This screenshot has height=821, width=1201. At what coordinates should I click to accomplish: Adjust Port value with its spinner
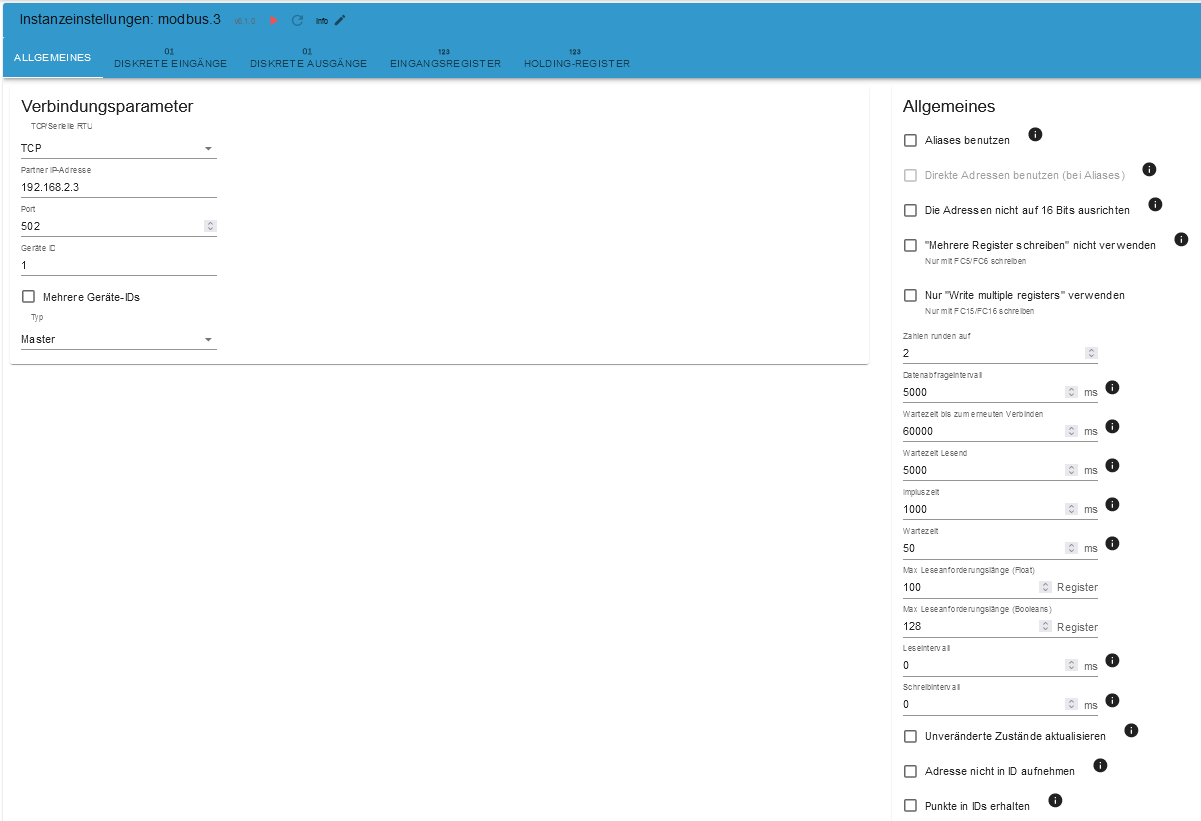210,226
